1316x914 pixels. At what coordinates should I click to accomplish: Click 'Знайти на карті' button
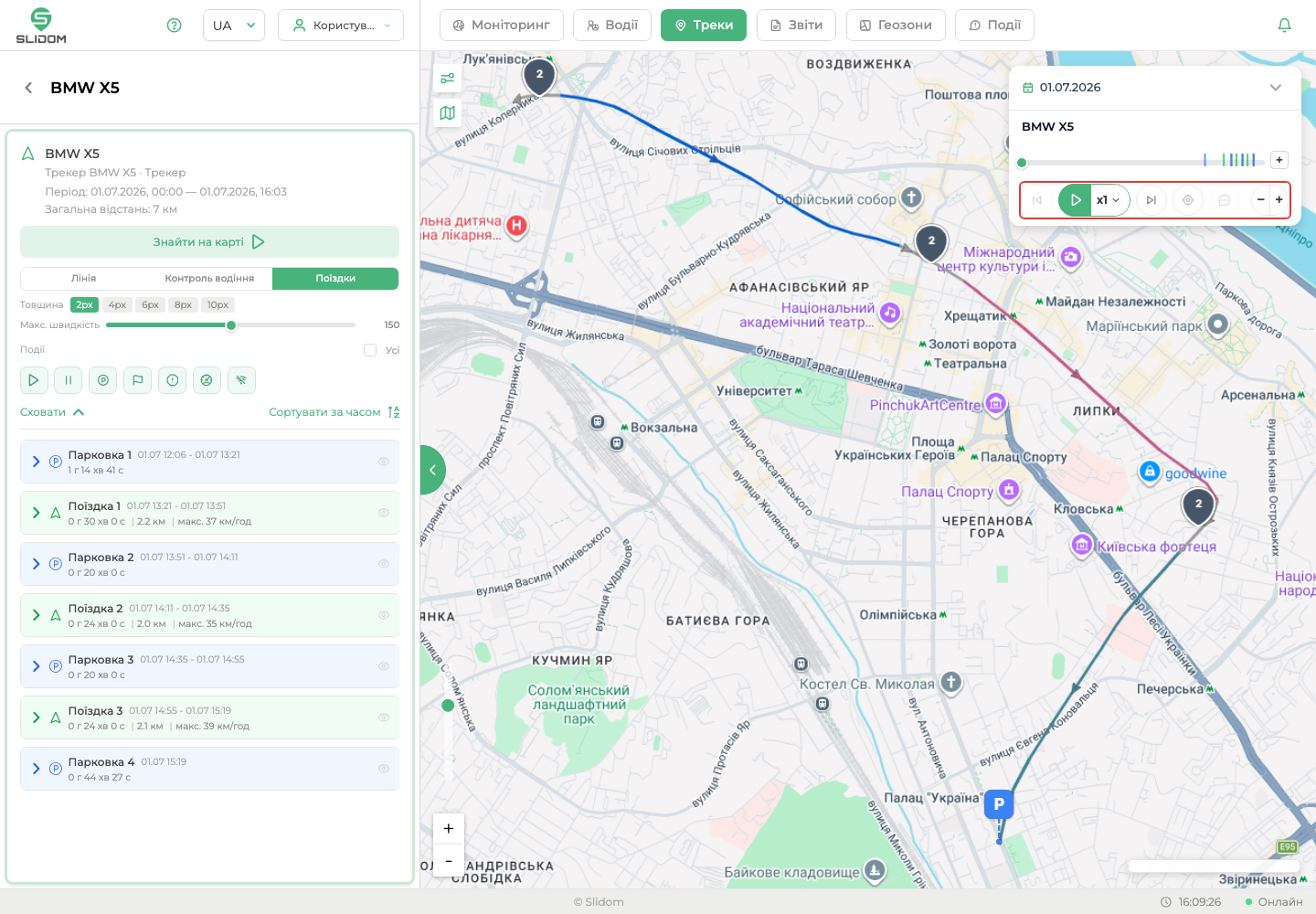click(x=209, y=242)
